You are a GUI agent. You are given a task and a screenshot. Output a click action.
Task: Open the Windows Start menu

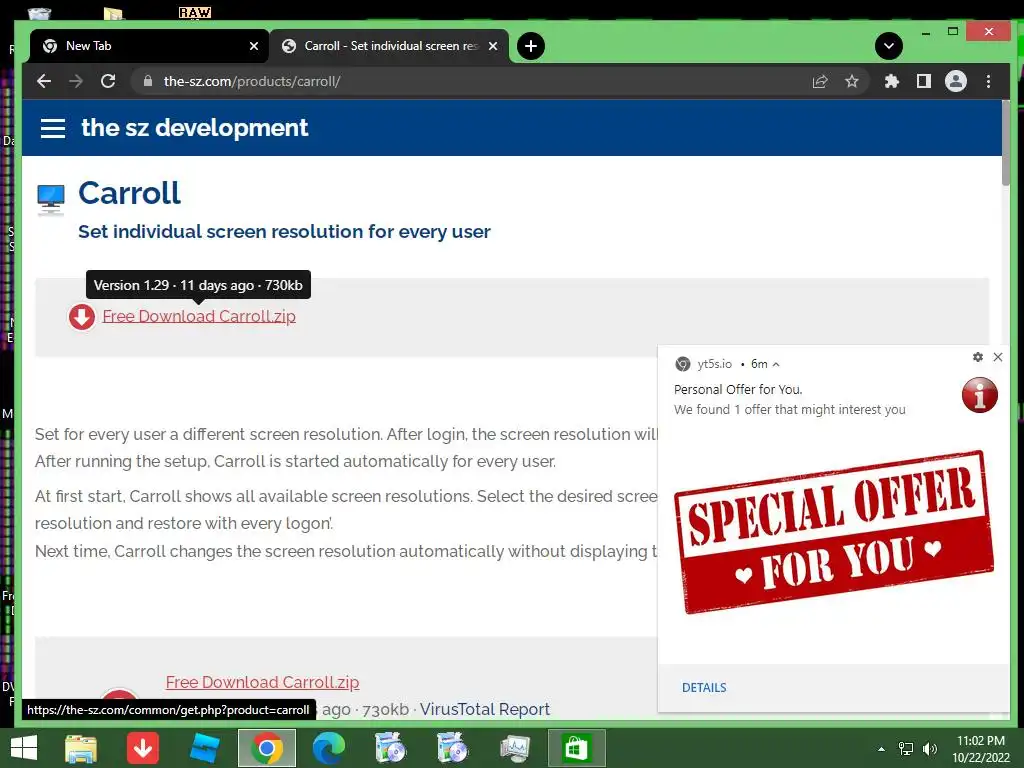click(x=24, y=748)
